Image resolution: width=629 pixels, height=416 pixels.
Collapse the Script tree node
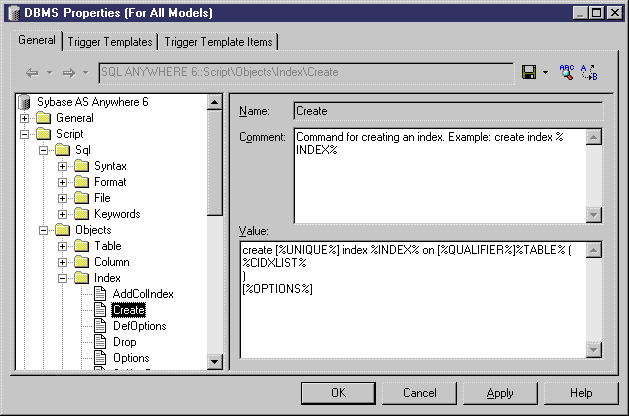point(24,134)
